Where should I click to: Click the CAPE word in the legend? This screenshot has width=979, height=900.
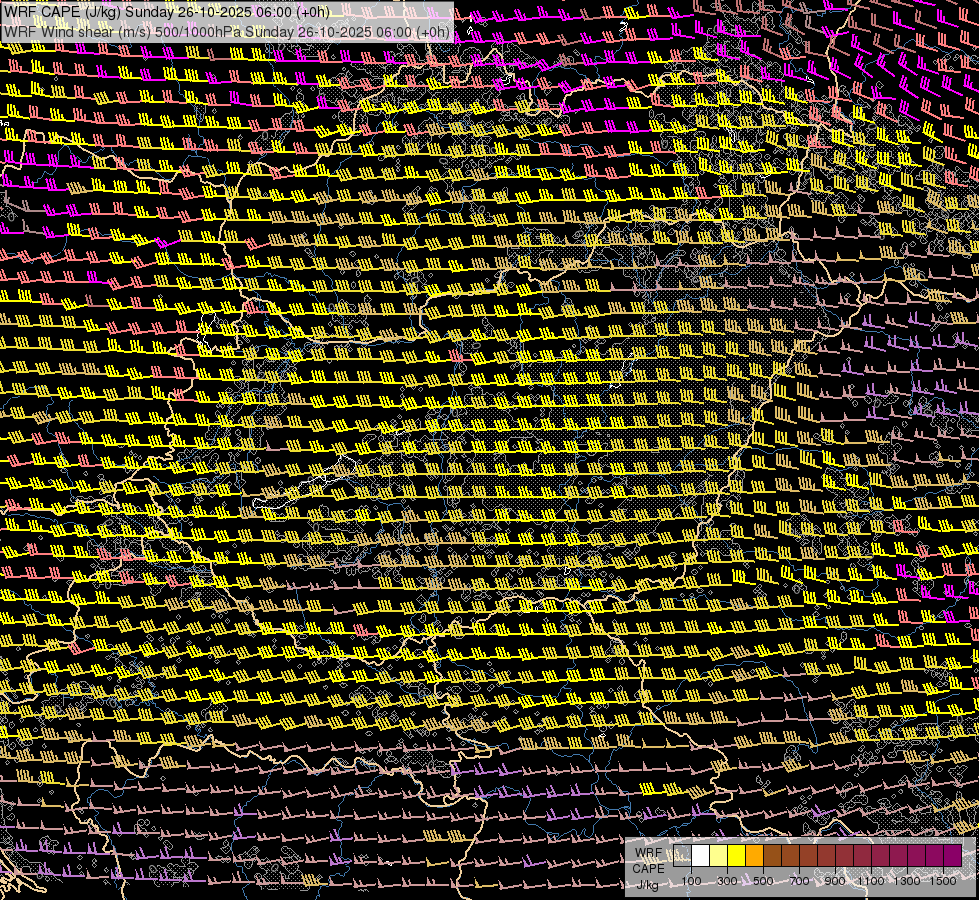(649, 869)
